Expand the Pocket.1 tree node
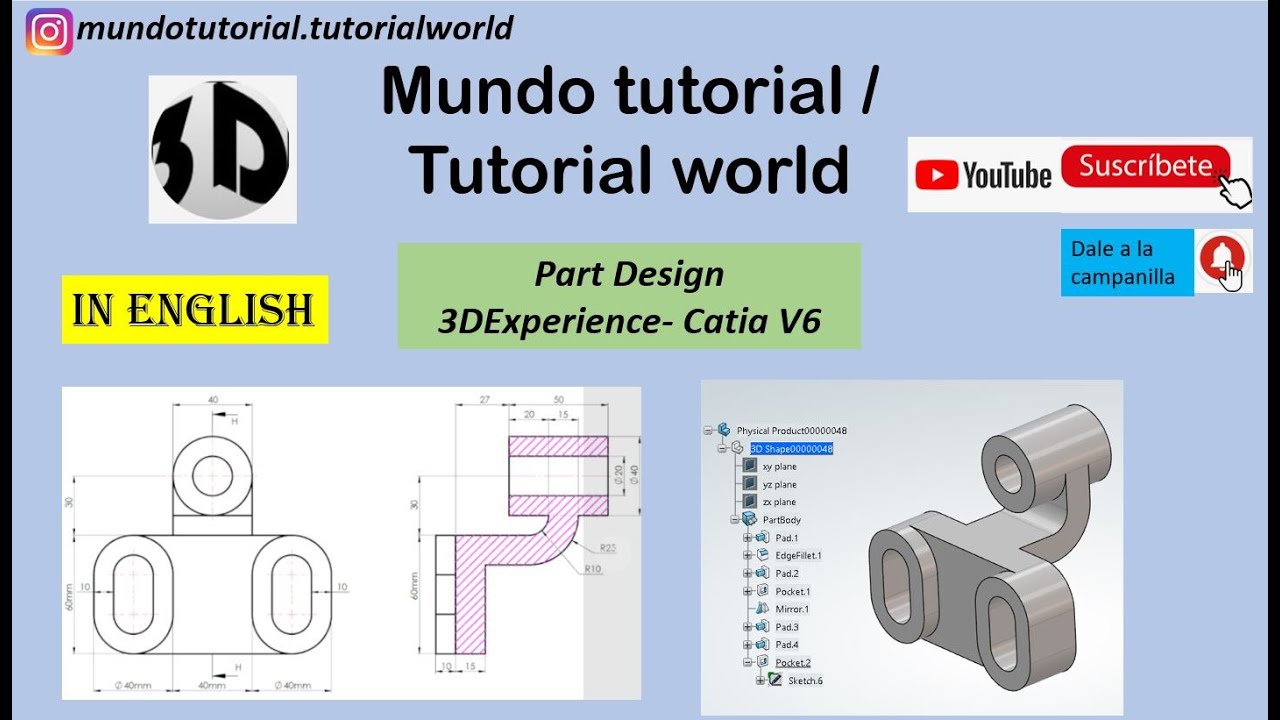This screenshot has height=720, width=1280. [x=748, y=591]
